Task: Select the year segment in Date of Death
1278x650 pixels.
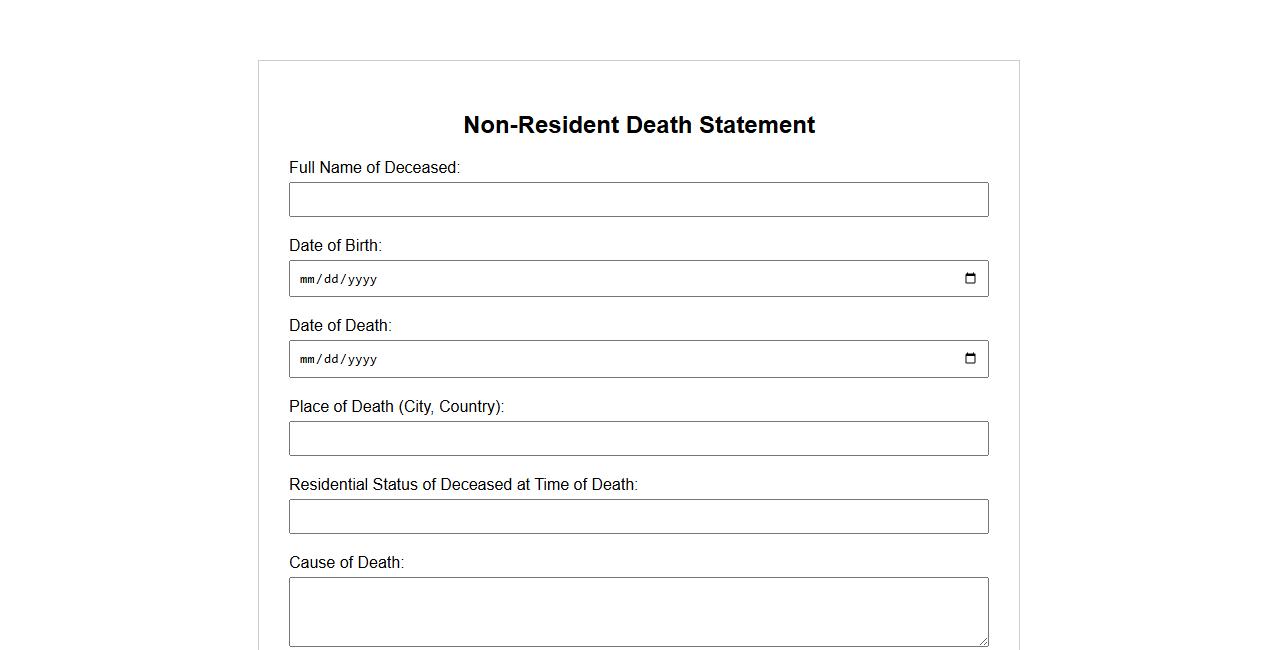Action: click(x=362, y=360)
